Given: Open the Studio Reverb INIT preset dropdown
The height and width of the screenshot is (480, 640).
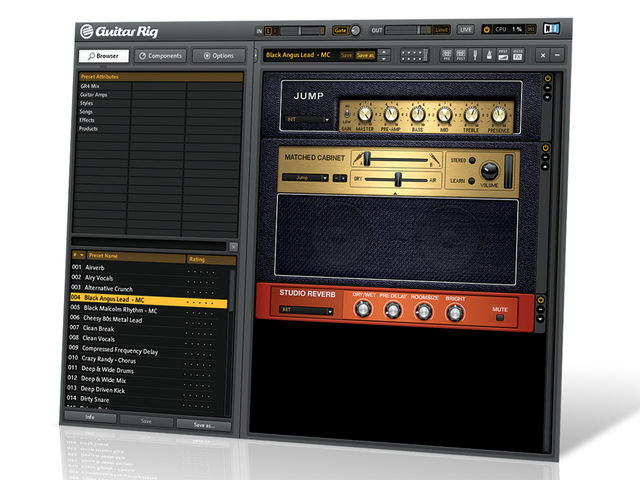Looking at the screenshot, I should tap(306, 311).
